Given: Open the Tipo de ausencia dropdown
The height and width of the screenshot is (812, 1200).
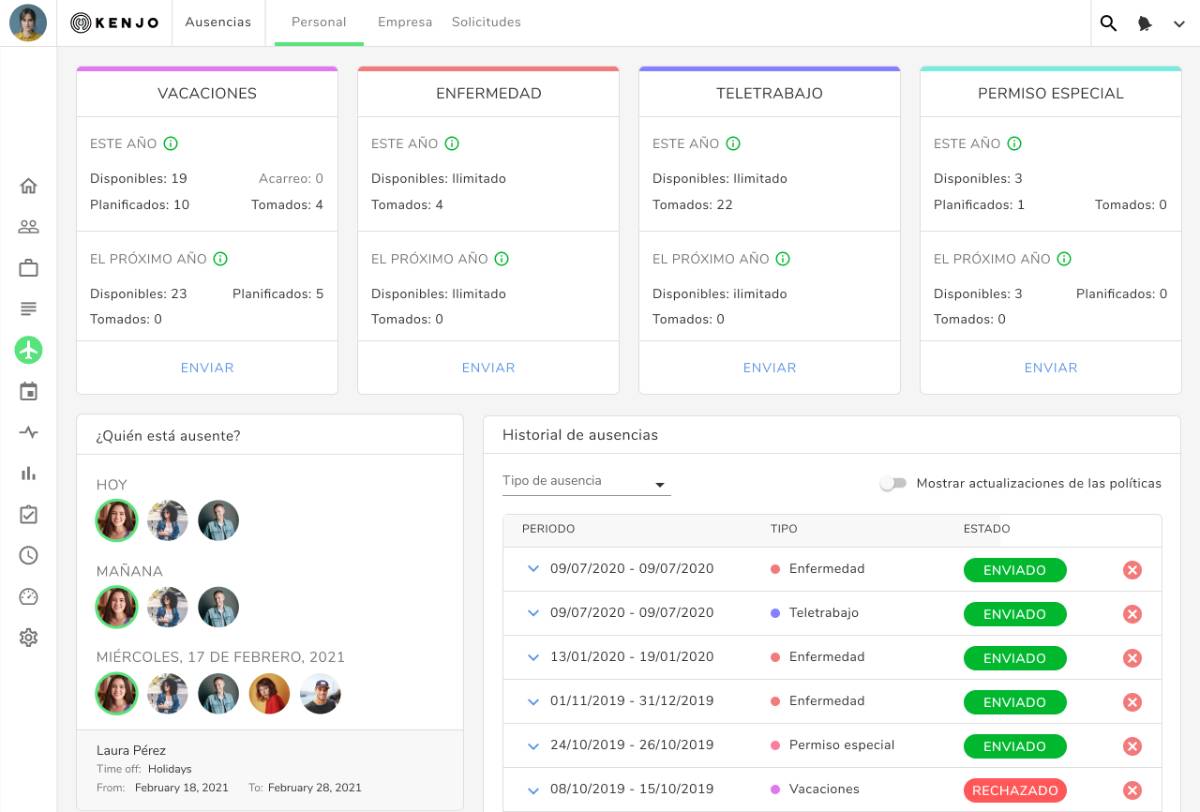Looking at the screenshot, I should pyautogui.click(x=586, y=483).
